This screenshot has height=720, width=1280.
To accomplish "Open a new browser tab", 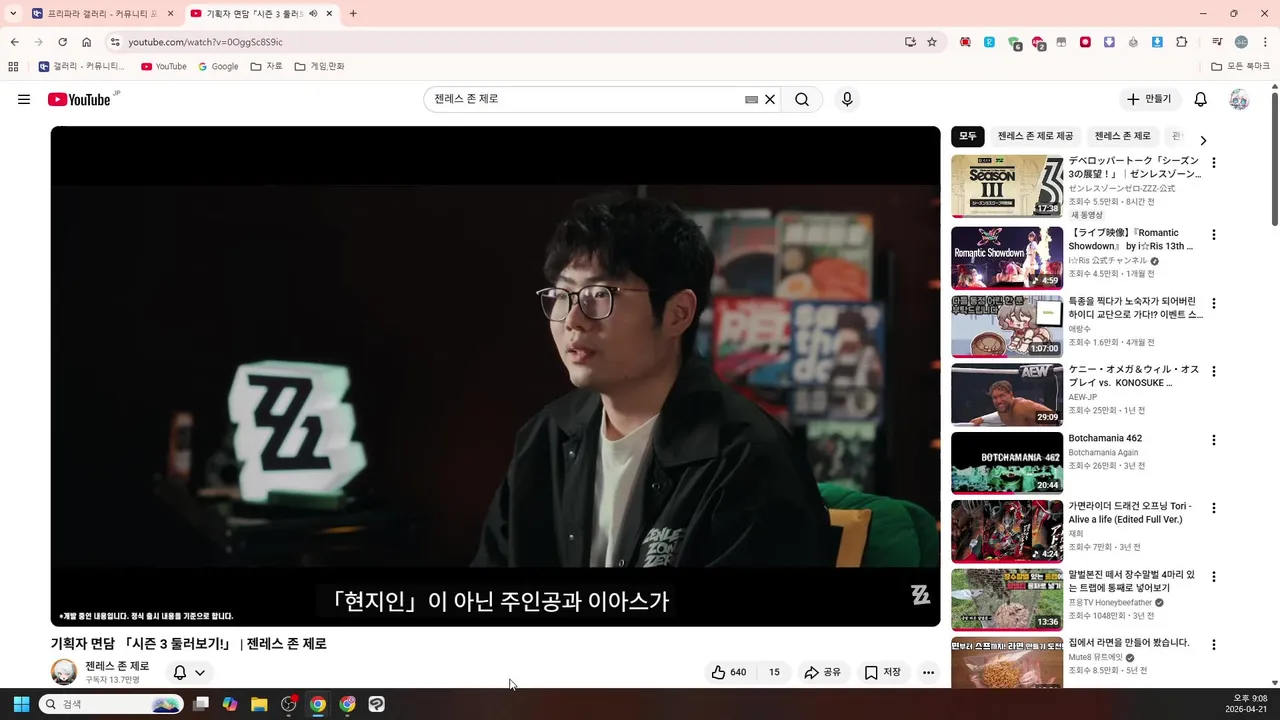I will tap(353, 14).
